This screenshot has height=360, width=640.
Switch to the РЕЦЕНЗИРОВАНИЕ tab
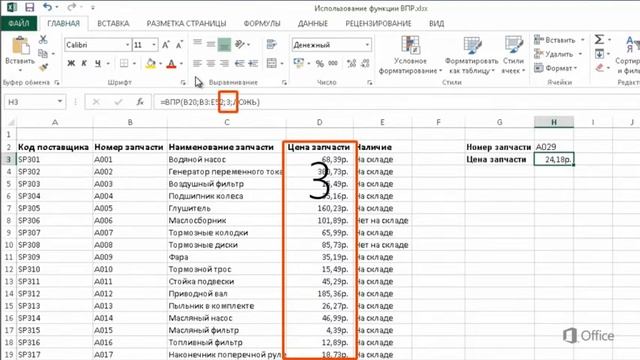point(378,23)
